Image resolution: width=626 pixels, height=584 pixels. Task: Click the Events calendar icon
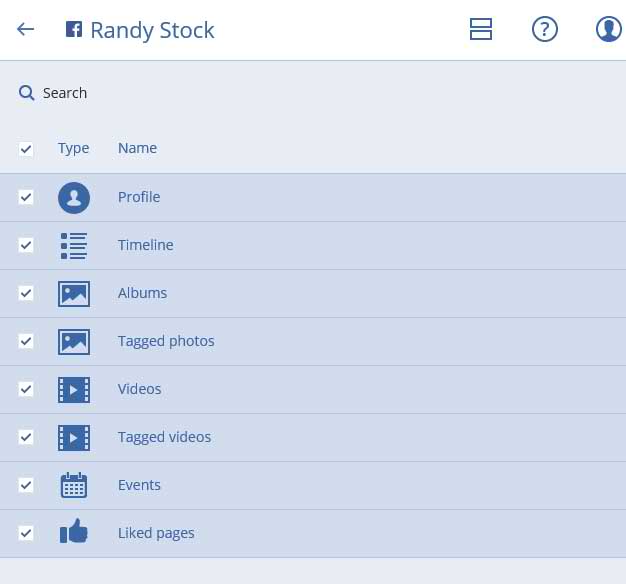(x=74, y=485)
